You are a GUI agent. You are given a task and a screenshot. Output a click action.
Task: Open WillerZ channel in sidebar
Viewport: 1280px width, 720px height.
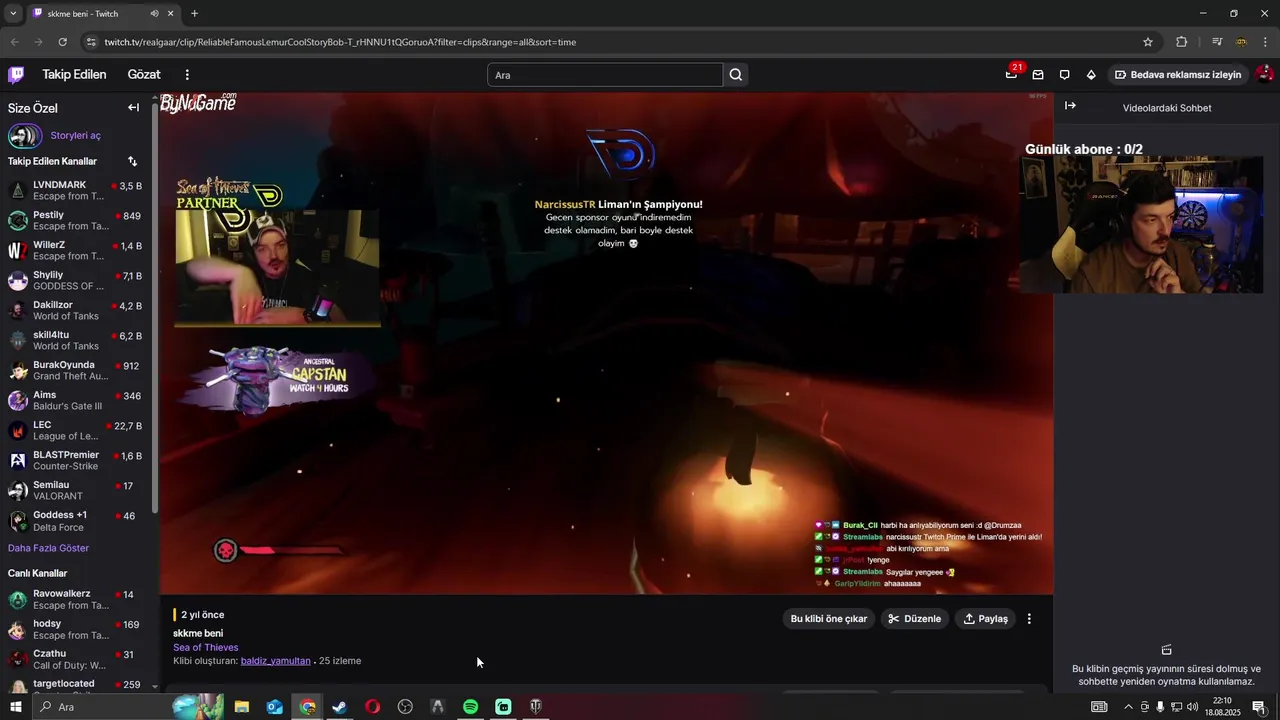coord(76,251)
